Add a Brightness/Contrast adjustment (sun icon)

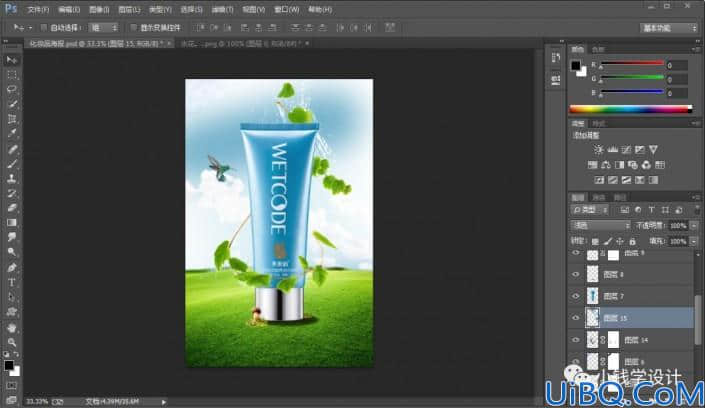coord(598,150)
